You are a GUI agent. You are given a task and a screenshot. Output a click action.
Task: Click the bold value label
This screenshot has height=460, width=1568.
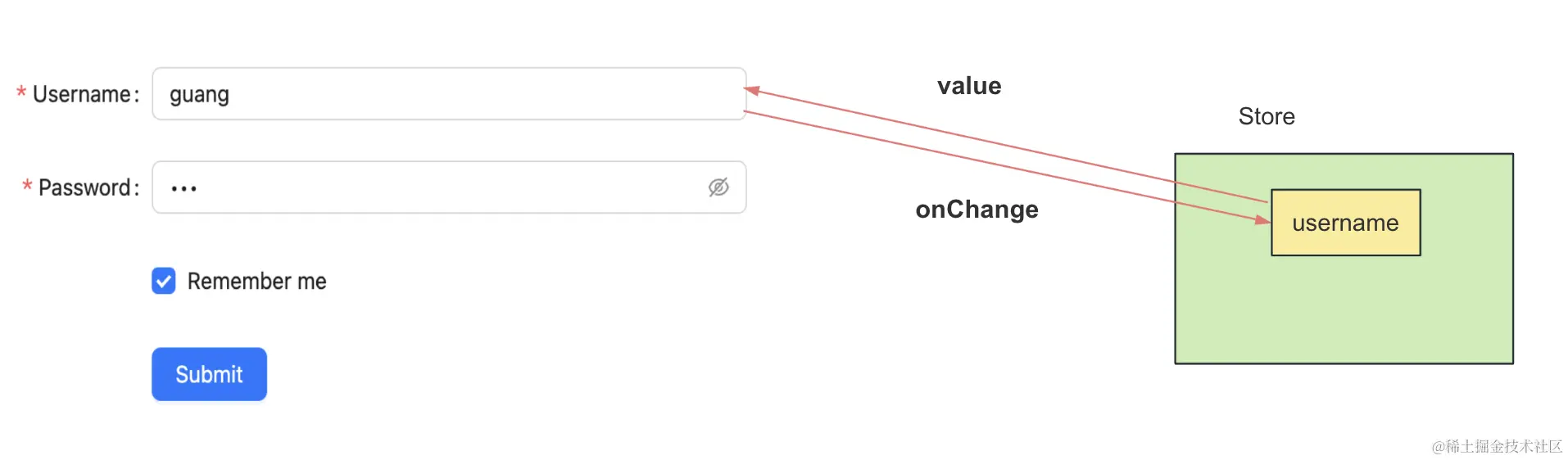click(x=969, y=86)
